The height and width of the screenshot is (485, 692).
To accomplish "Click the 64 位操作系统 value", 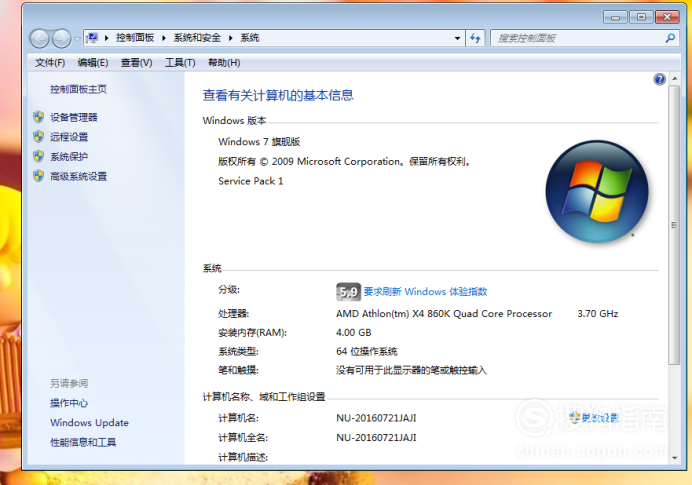I will point(367,352).
